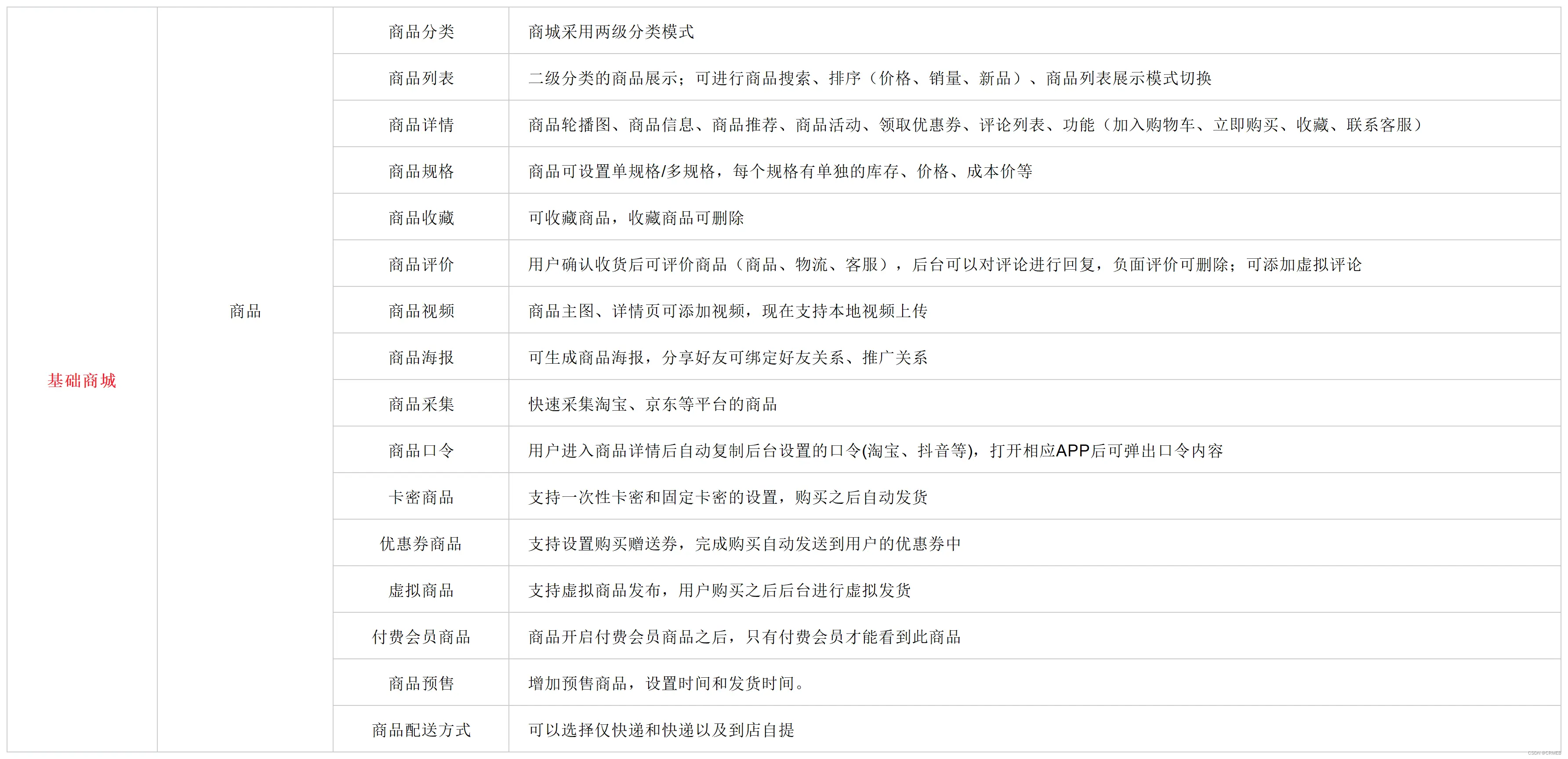Click the 商品视频 cell
1568x759 pixels.
coord(421,311)
